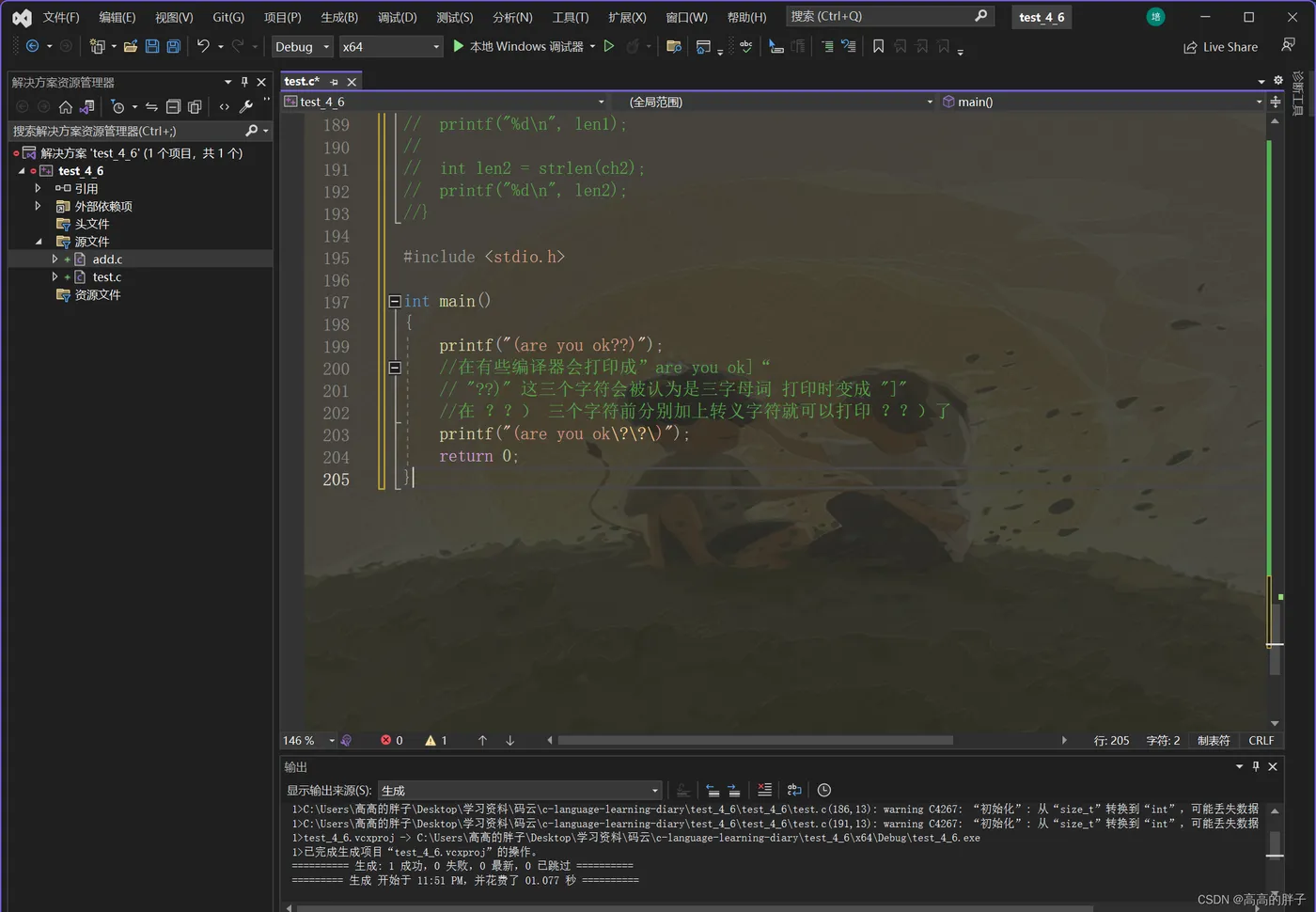Click the Show All Files icon
Screen dimensions: 1316x912
(x=195, y=106)
